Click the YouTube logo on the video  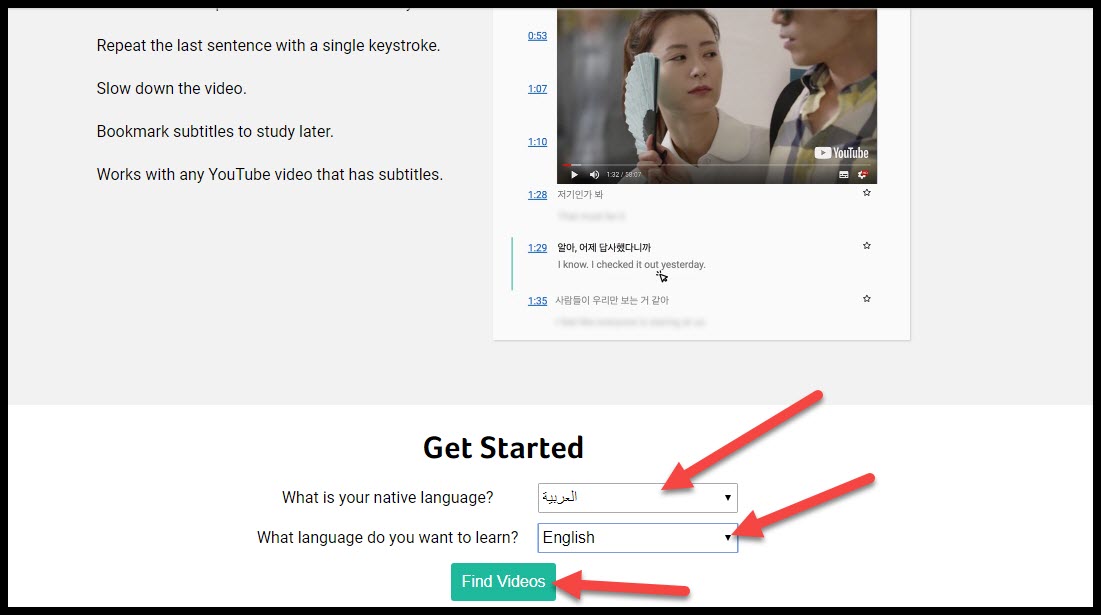[841, 153]
